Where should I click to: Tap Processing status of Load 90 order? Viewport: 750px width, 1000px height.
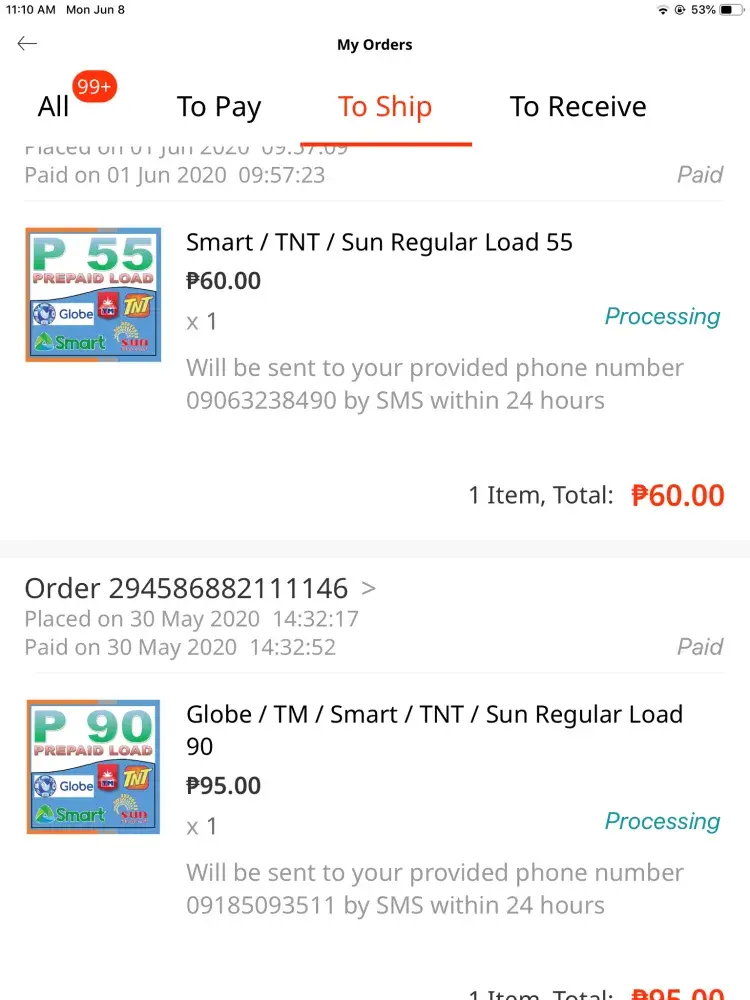click(x=662, y=822)
